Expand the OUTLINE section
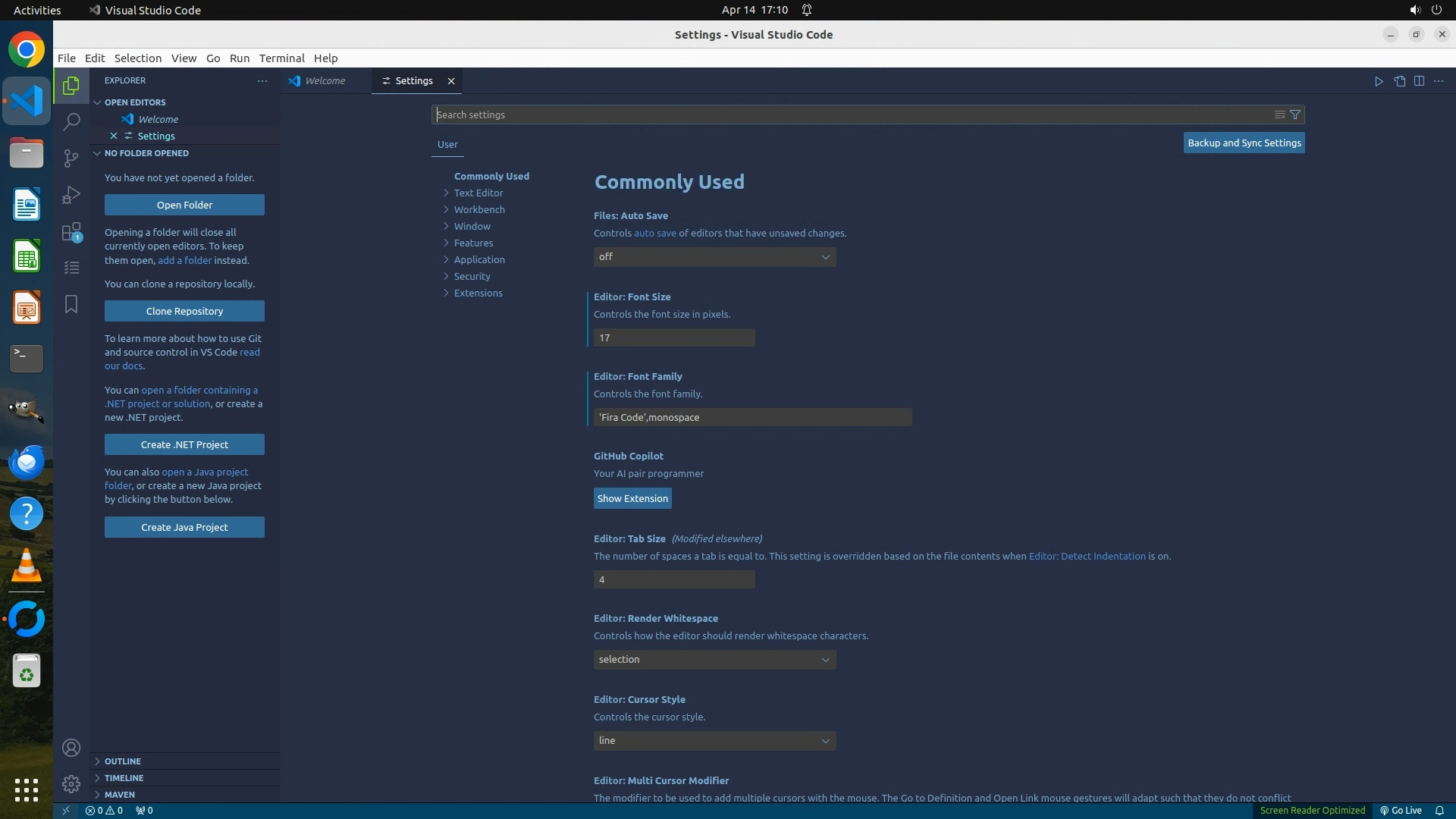 (123, 761)
